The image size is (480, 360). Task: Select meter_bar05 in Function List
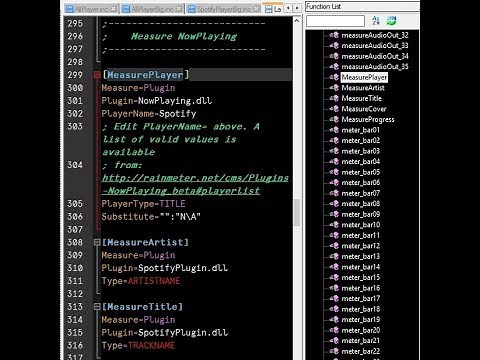(360, 172)
